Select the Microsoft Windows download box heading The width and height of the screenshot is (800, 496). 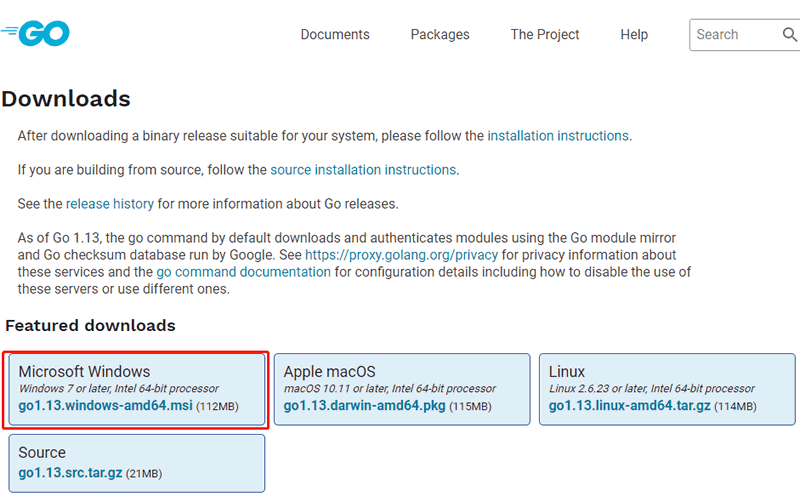click(x=84, y=372)
